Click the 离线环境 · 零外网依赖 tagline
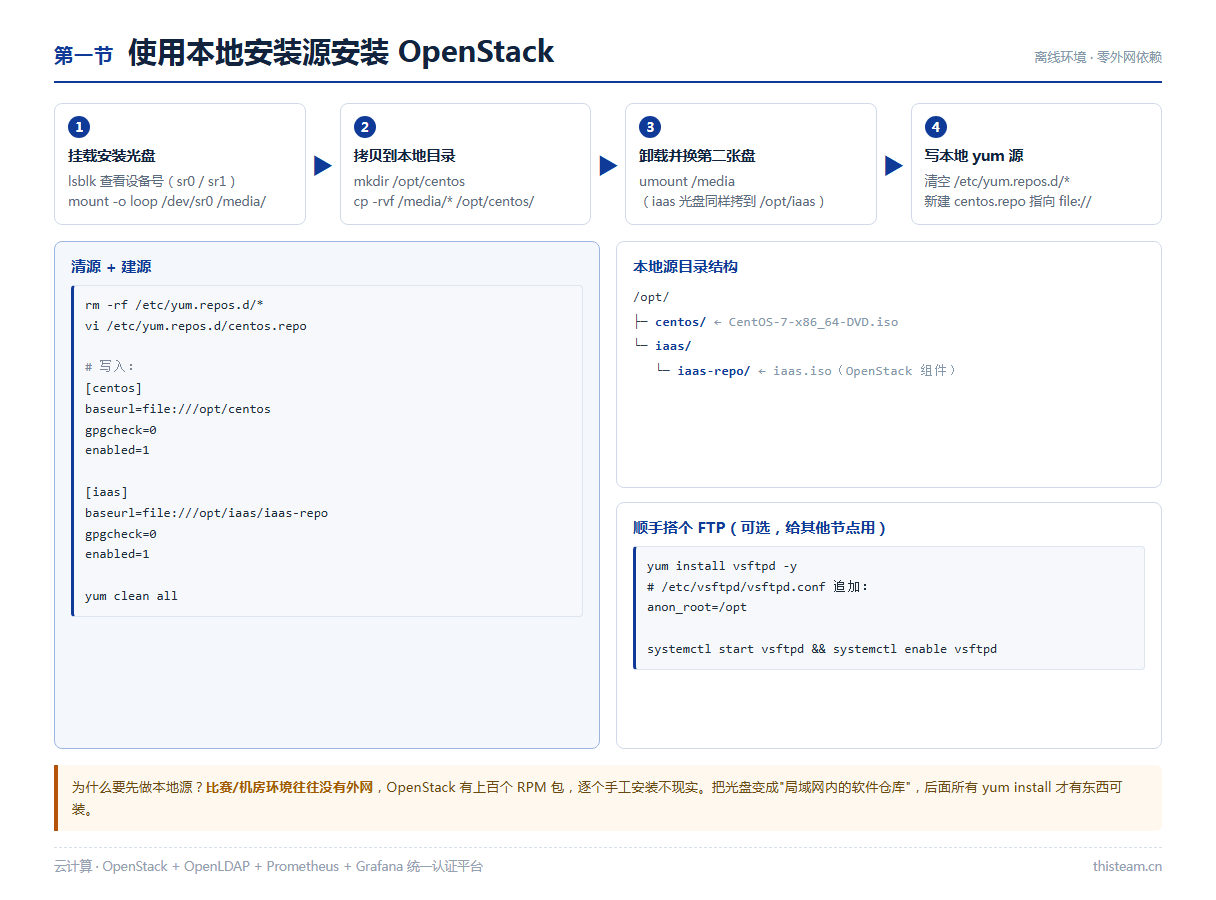This screenshot has height=900, width=1216. (x=1098, y=57)
